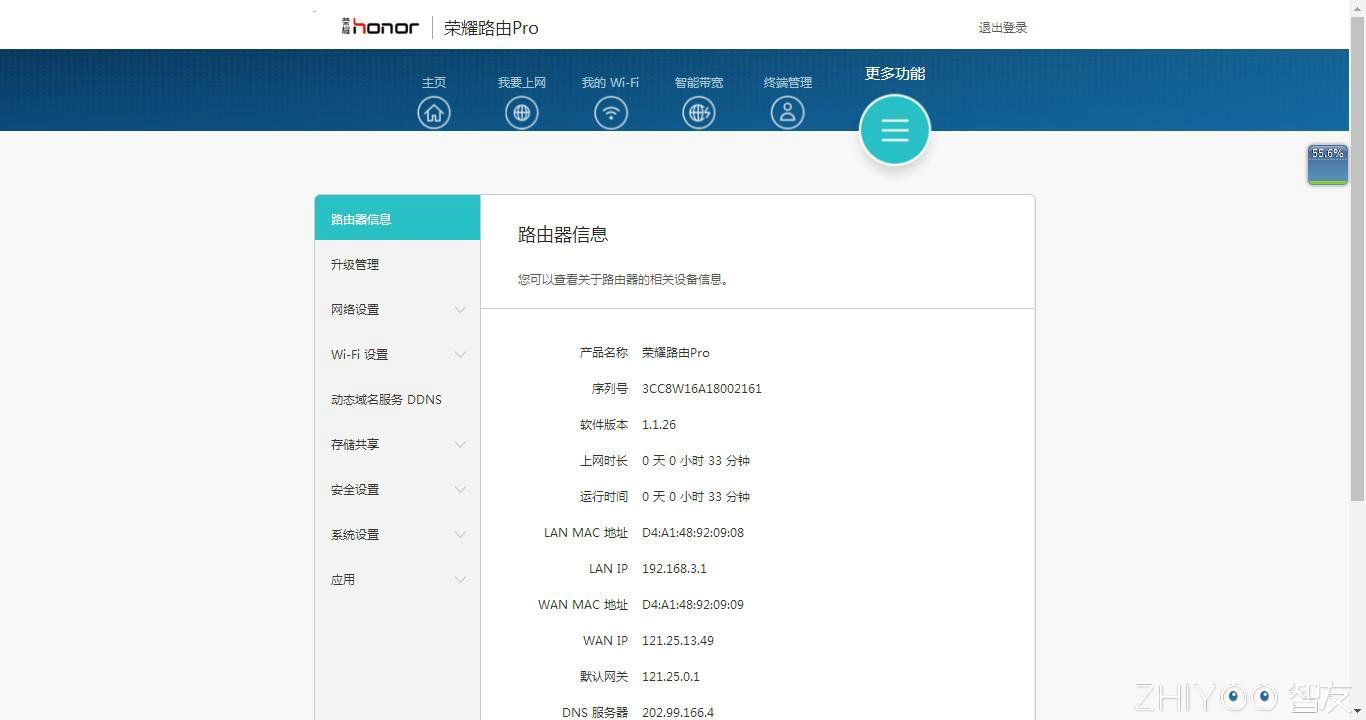The image size is (1366, 720).
Task: Click the scrollbar up arrow
Action: pos(1357,7)
